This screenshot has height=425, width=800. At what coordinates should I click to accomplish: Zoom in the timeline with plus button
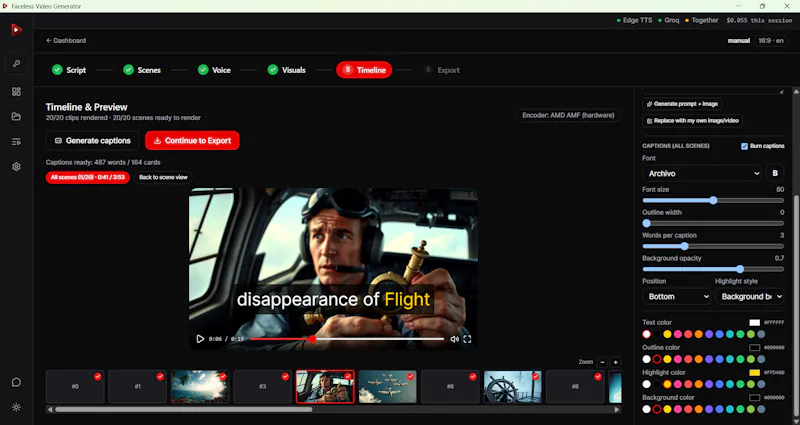pos(615,362)
